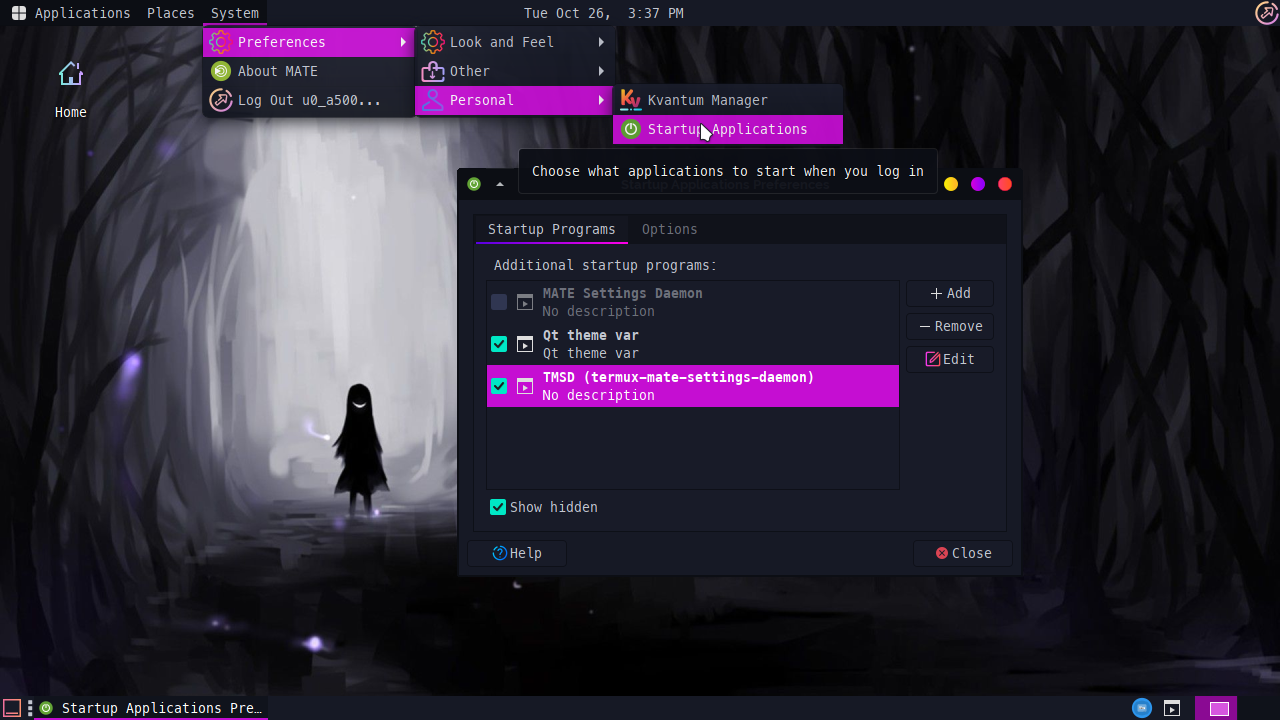
Task: Click the clock showing Tue Oct 26, 3:37 PM
Action: (x=604, y=13)
